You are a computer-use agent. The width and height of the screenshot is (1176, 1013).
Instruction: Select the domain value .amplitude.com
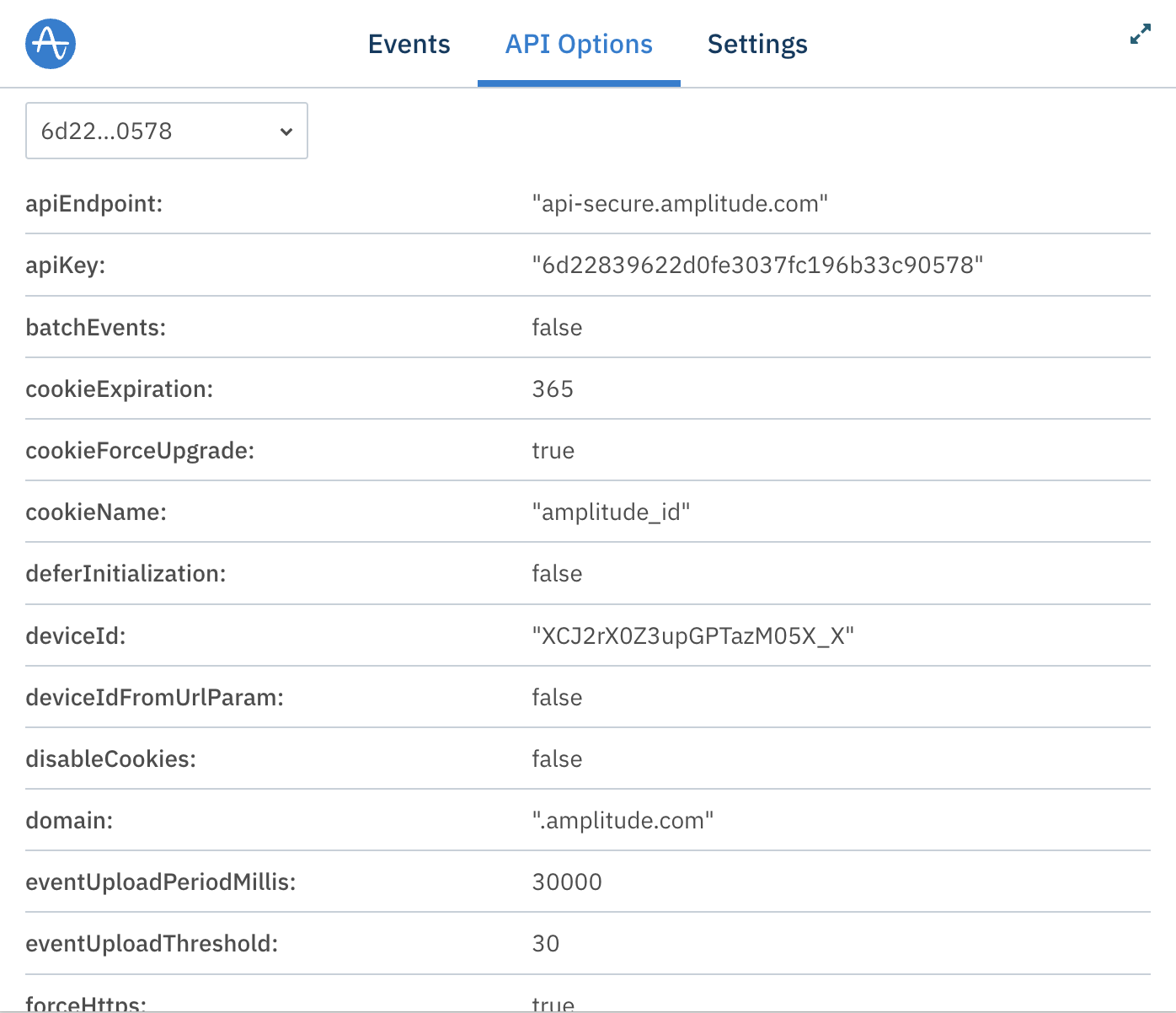tap(623, 820)
